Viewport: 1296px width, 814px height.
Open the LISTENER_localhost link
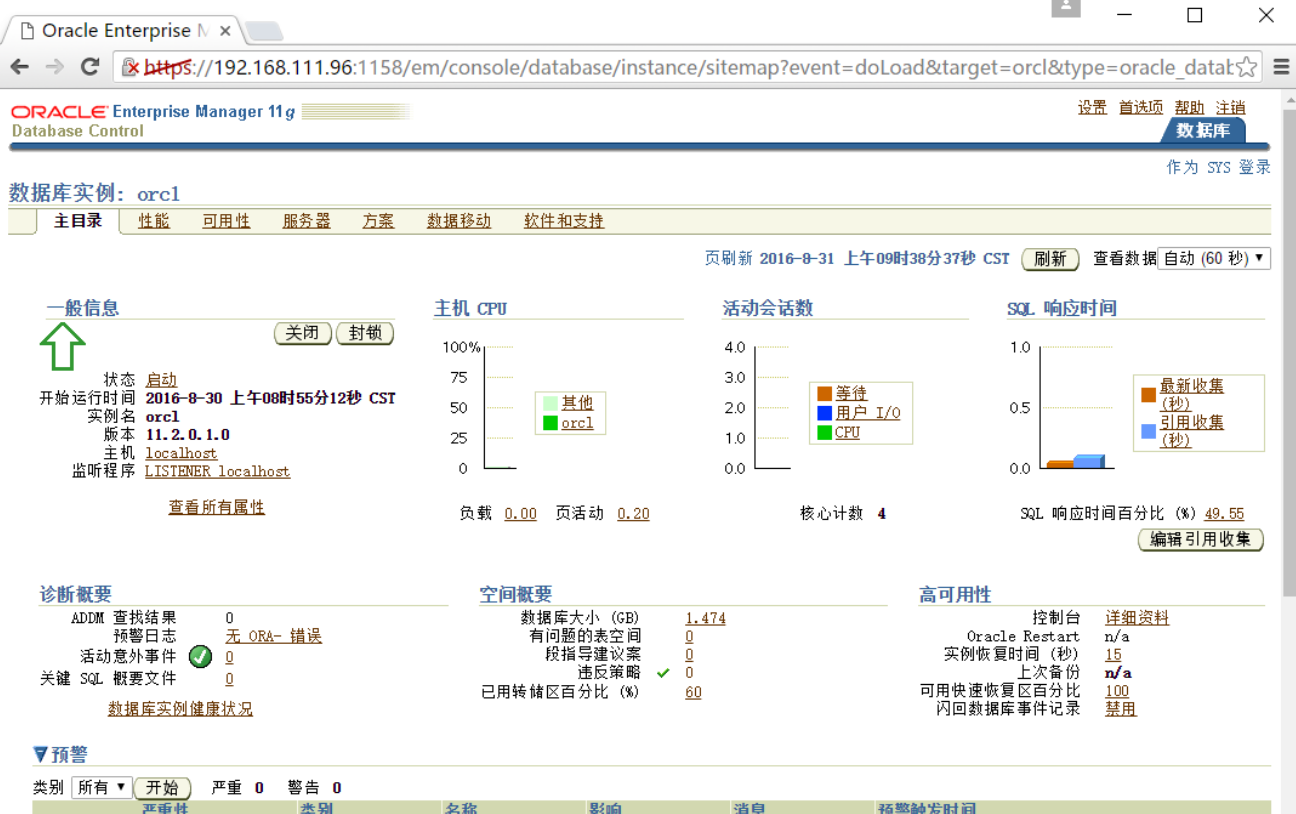[x=217, y=471]
